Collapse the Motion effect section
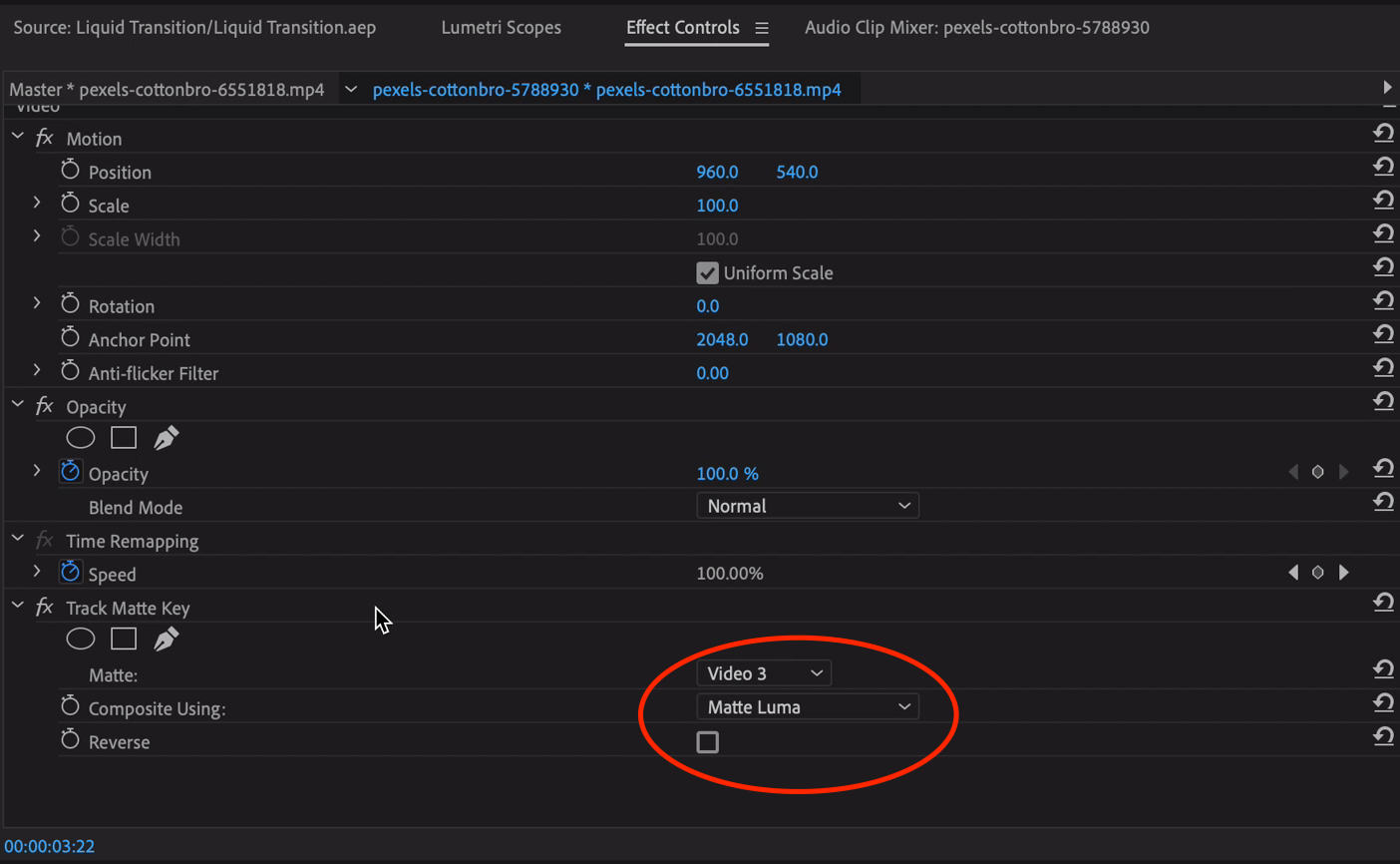 tap(18, 137)
